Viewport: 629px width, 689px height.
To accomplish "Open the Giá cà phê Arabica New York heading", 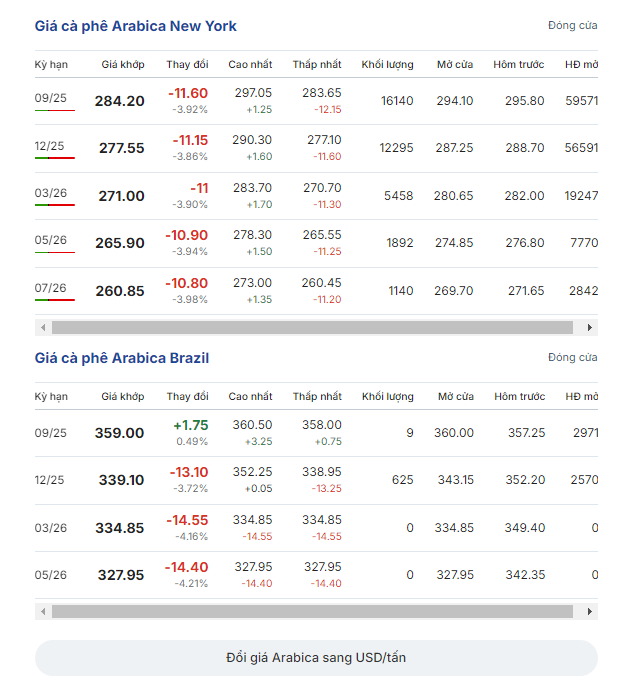I will pyautogui.click(x=135, y=26).
